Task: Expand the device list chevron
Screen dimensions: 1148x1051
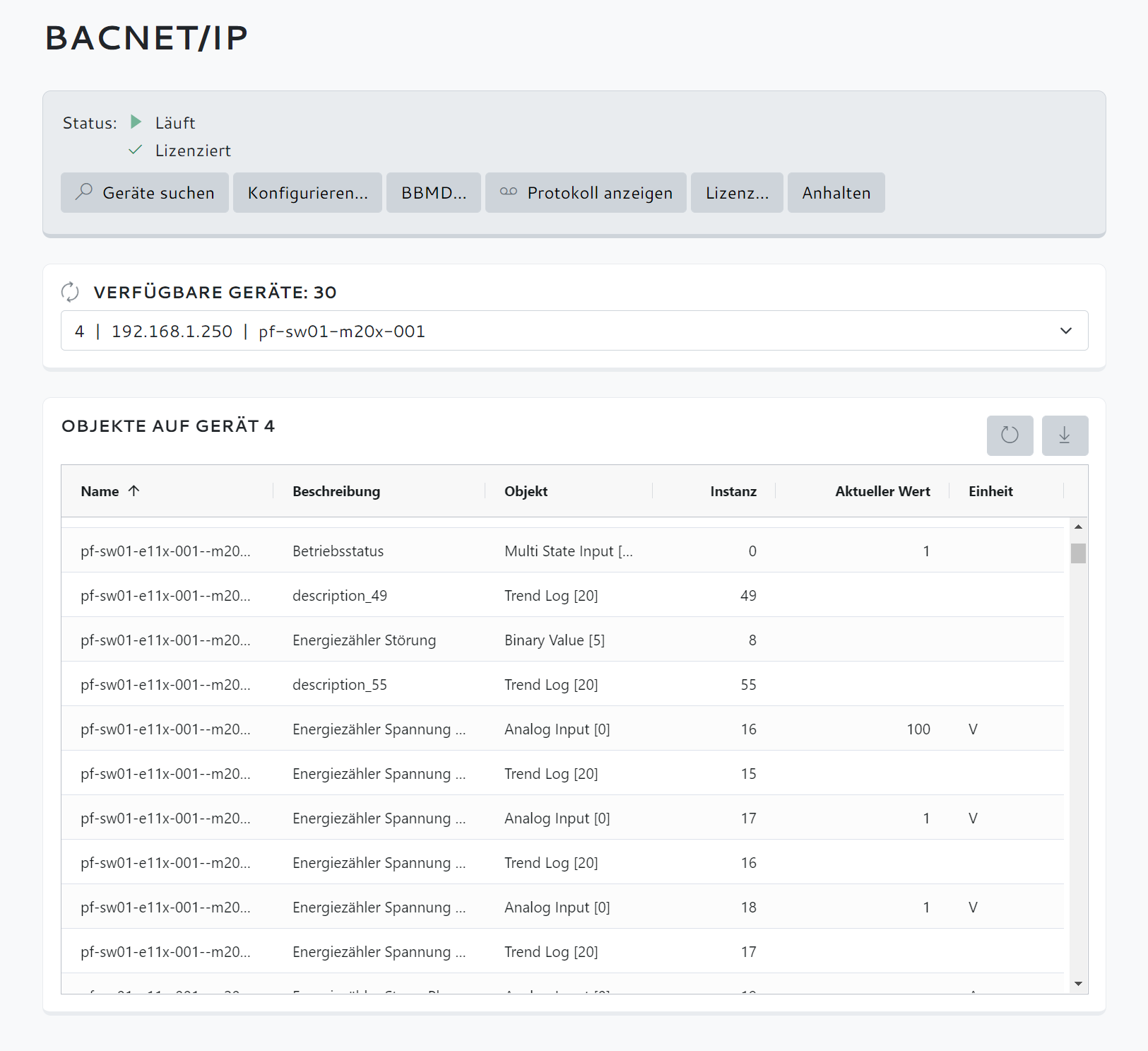Action: point(1066,331)
